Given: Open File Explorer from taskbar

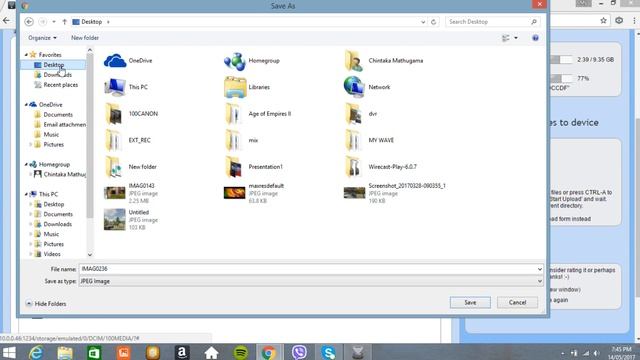Looking at the screenshot, I should [65, 352].
